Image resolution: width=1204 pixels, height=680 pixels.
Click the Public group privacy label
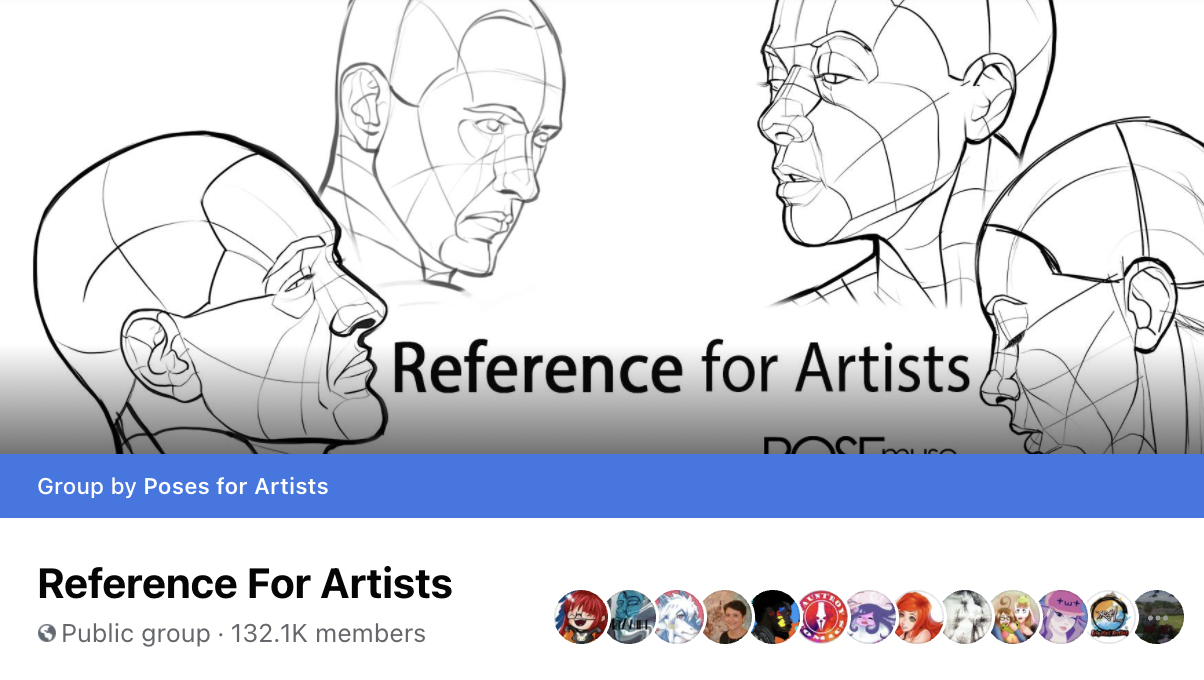pos(136,633)
